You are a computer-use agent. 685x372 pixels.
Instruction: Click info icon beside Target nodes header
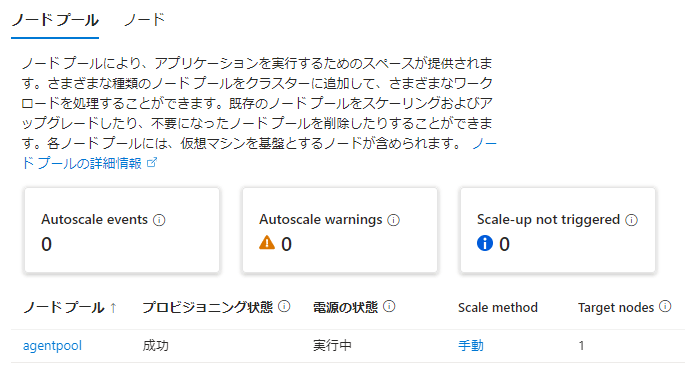(x=665, y=307)
